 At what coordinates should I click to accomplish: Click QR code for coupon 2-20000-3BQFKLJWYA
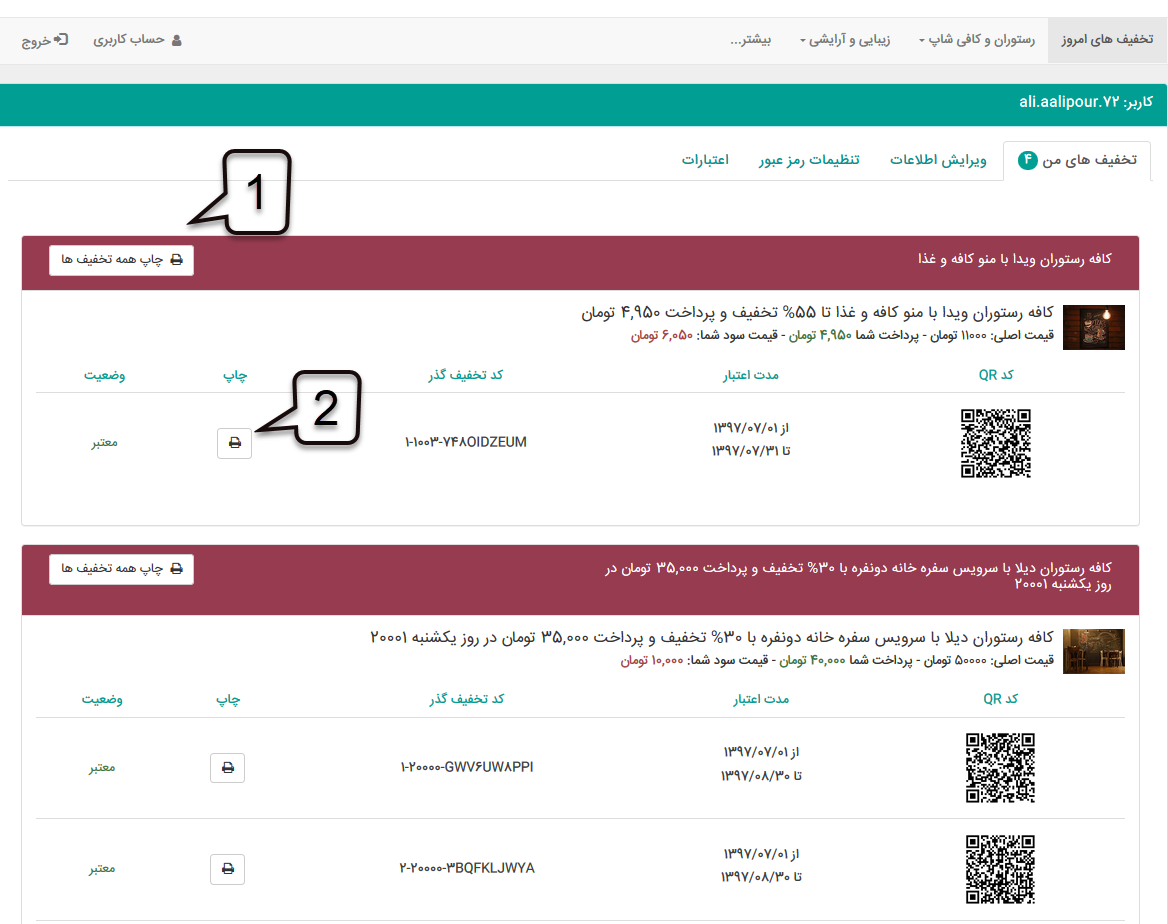(x=999, y=869)
